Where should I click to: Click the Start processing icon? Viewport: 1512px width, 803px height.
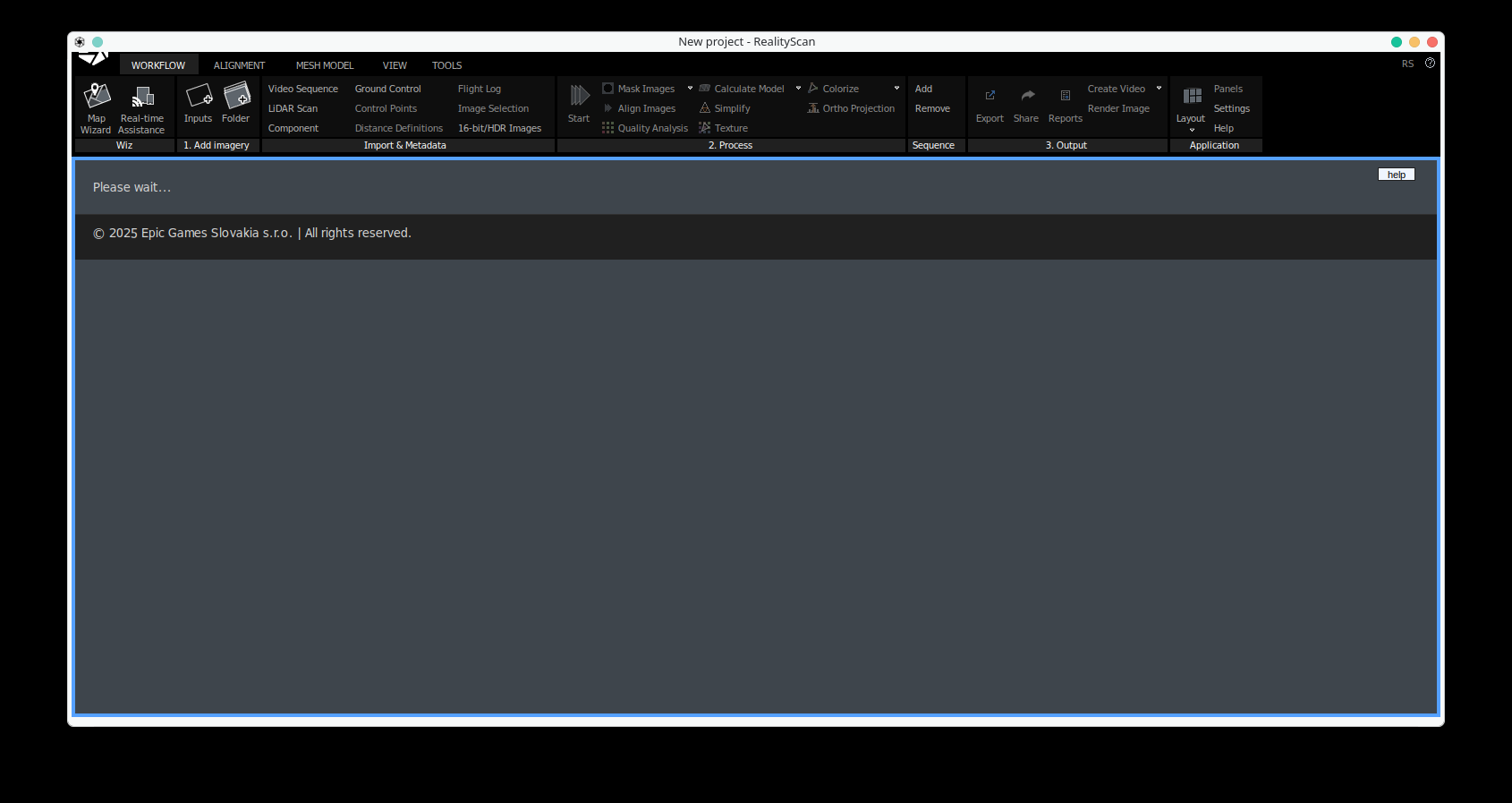click(579, 104)
